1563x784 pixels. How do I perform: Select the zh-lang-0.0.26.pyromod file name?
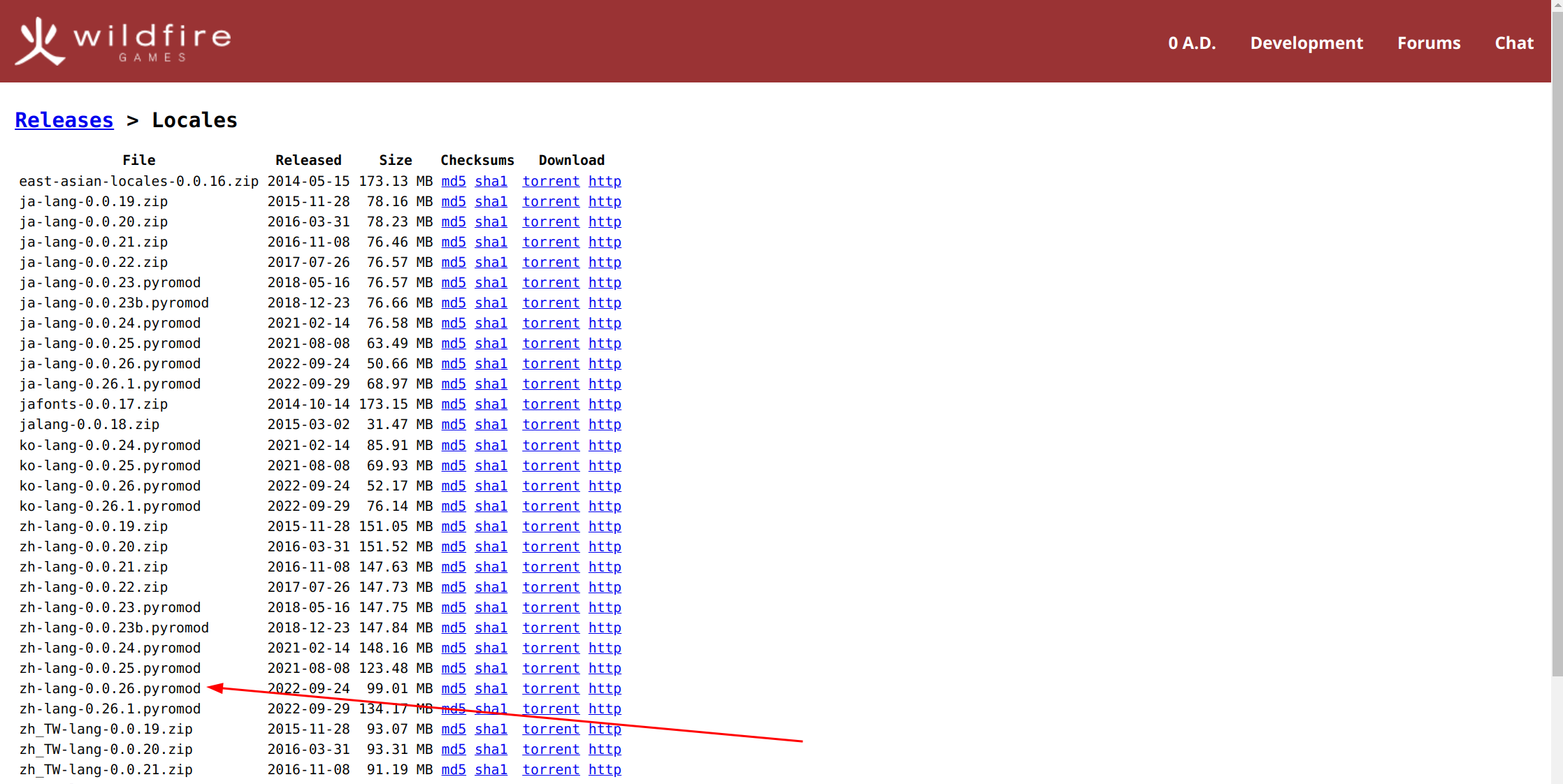110,688
